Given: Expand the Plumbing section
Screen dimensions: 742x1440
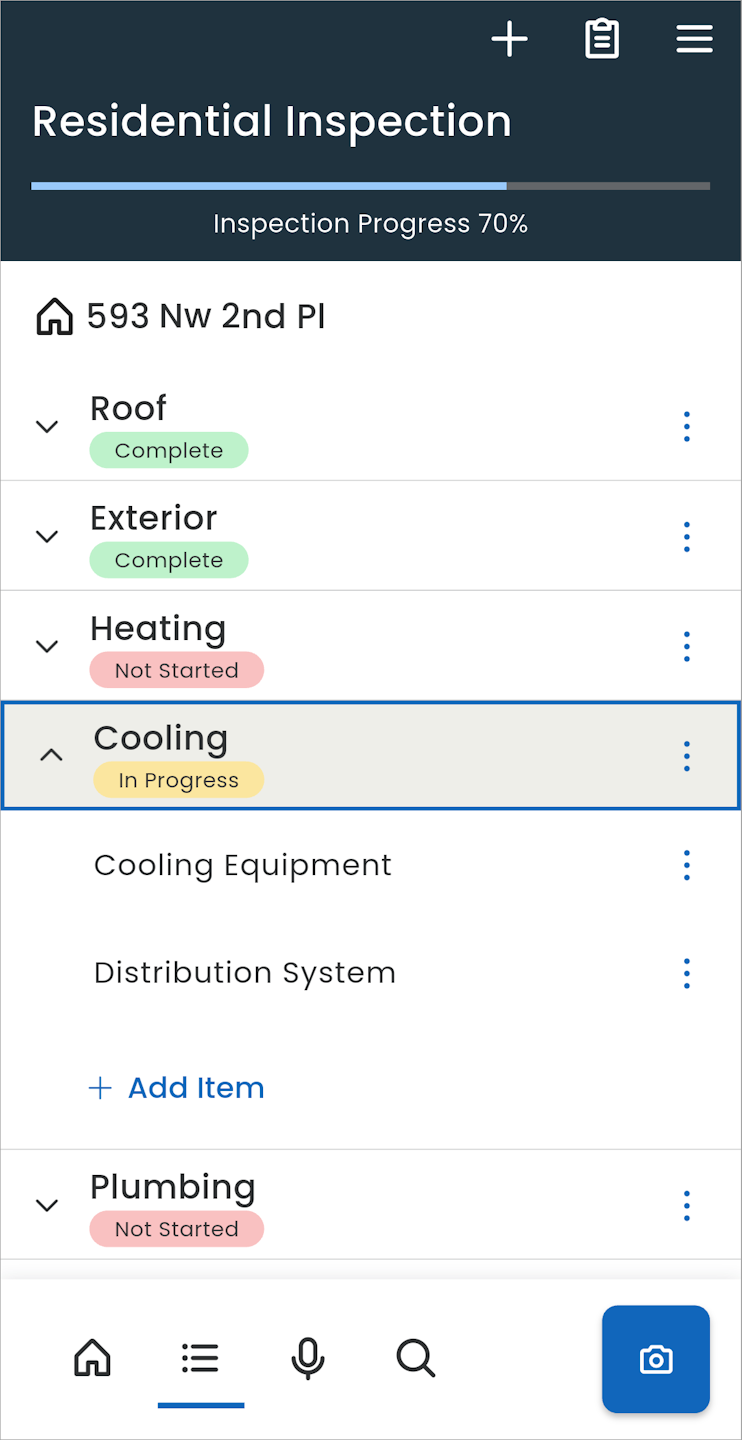Looking at the screenshot, I should coord(47,1206).
